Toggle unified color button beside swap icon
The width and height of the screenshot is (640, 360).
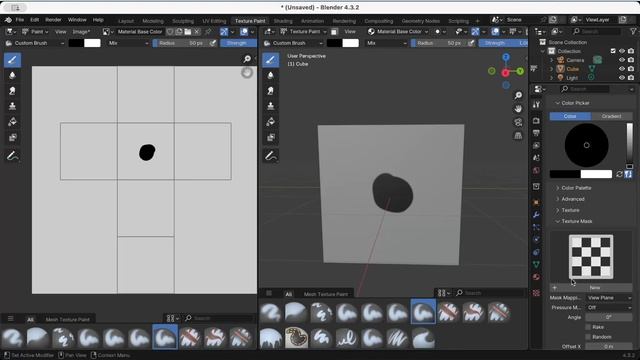pos(628,174)
